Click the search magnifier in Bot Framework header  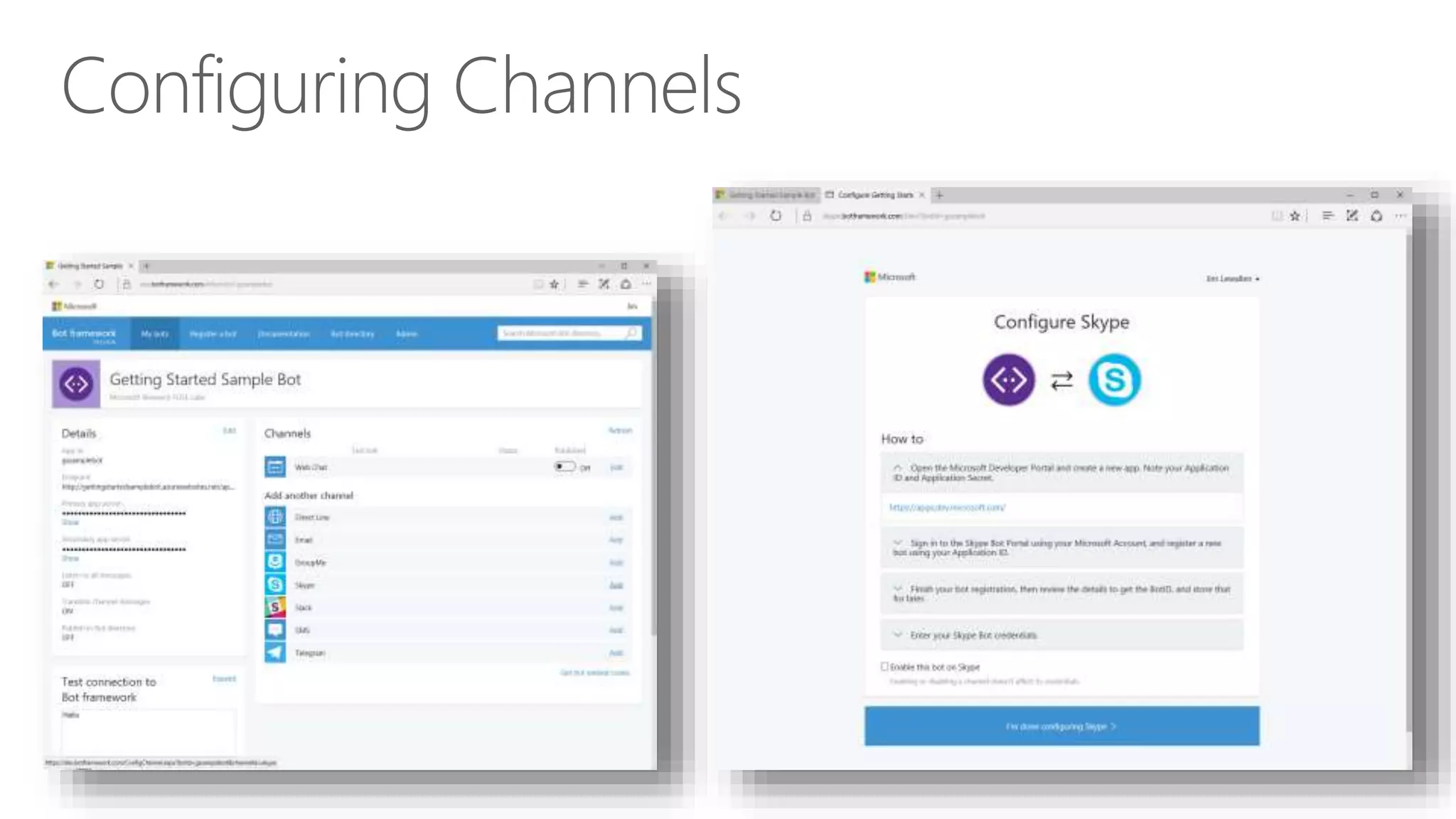(631, 333)
